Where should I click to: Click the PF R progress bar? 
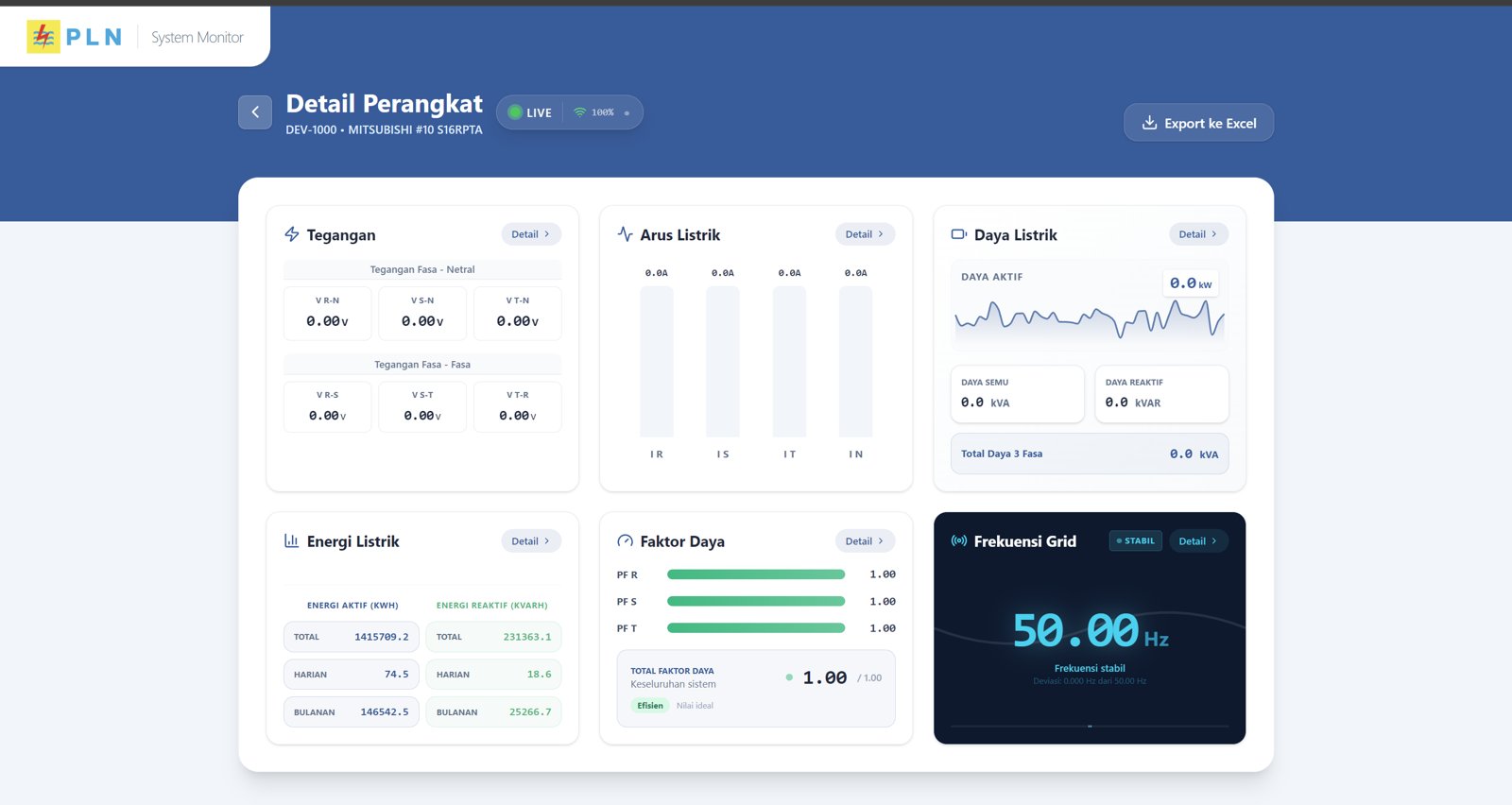756,574
